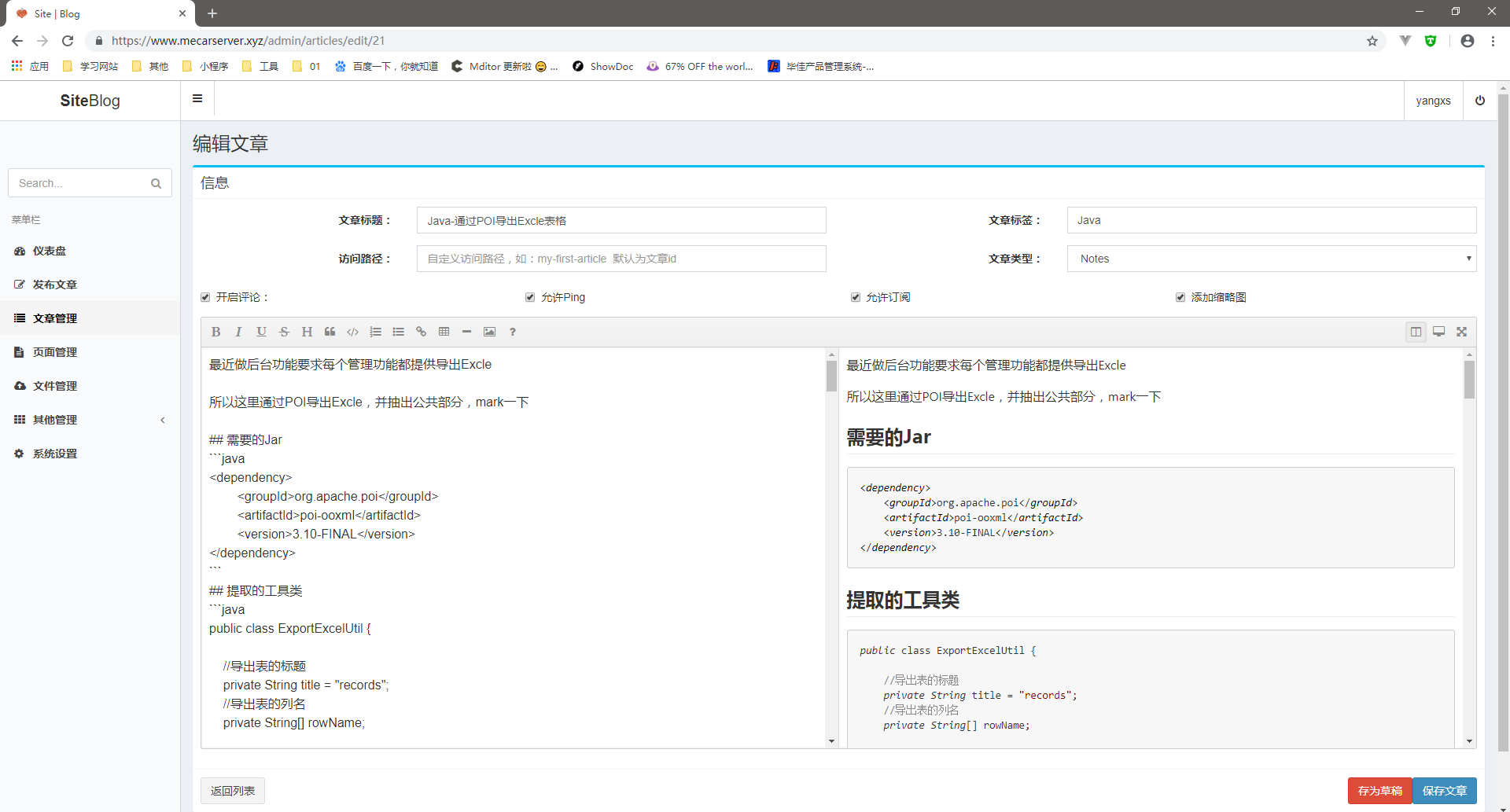Open 发布文章 in the sidebar
Image resolution: width=1510 pixels, height=812 pixels.
(90, 285)
